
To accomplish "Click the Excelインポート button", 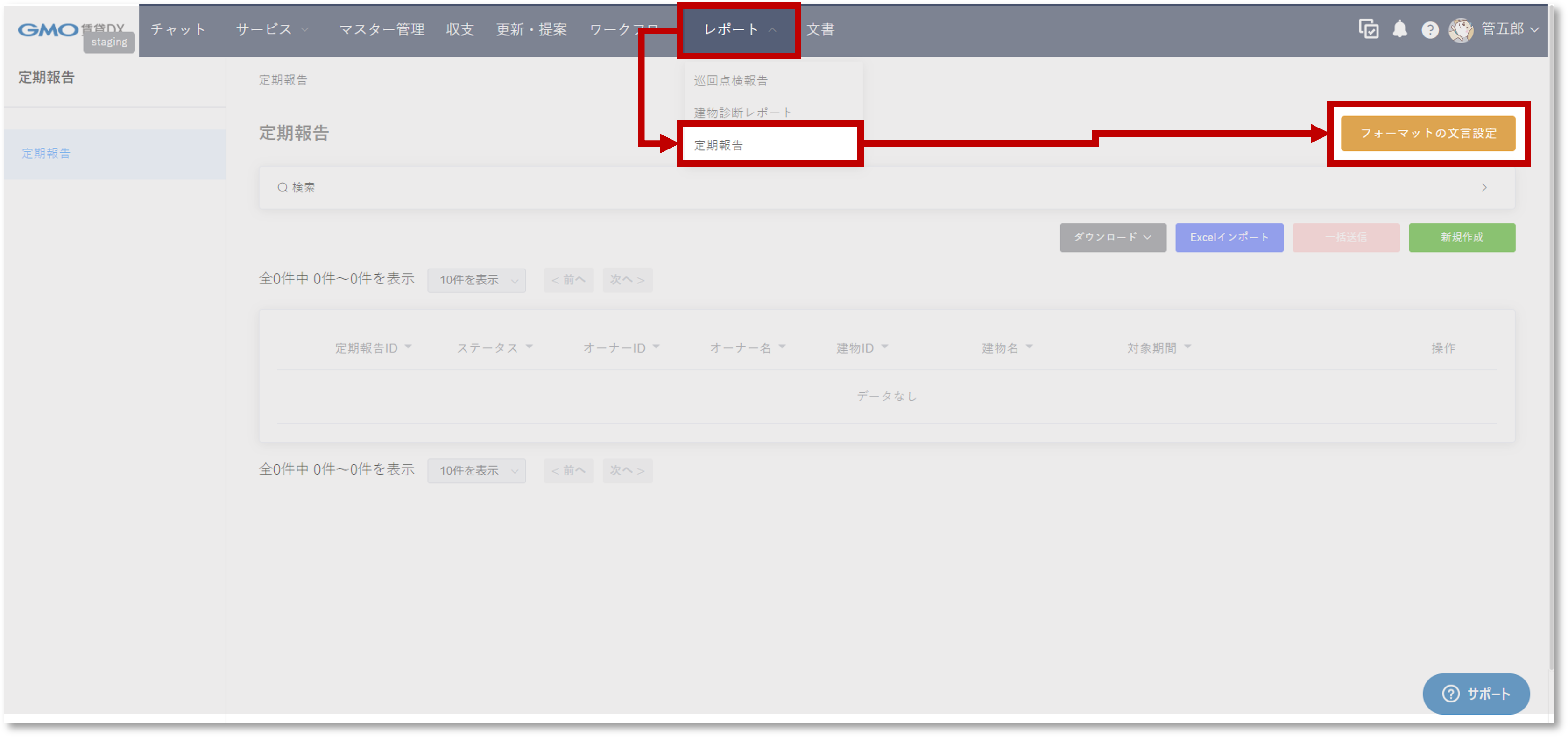I will click(1229, 237).
